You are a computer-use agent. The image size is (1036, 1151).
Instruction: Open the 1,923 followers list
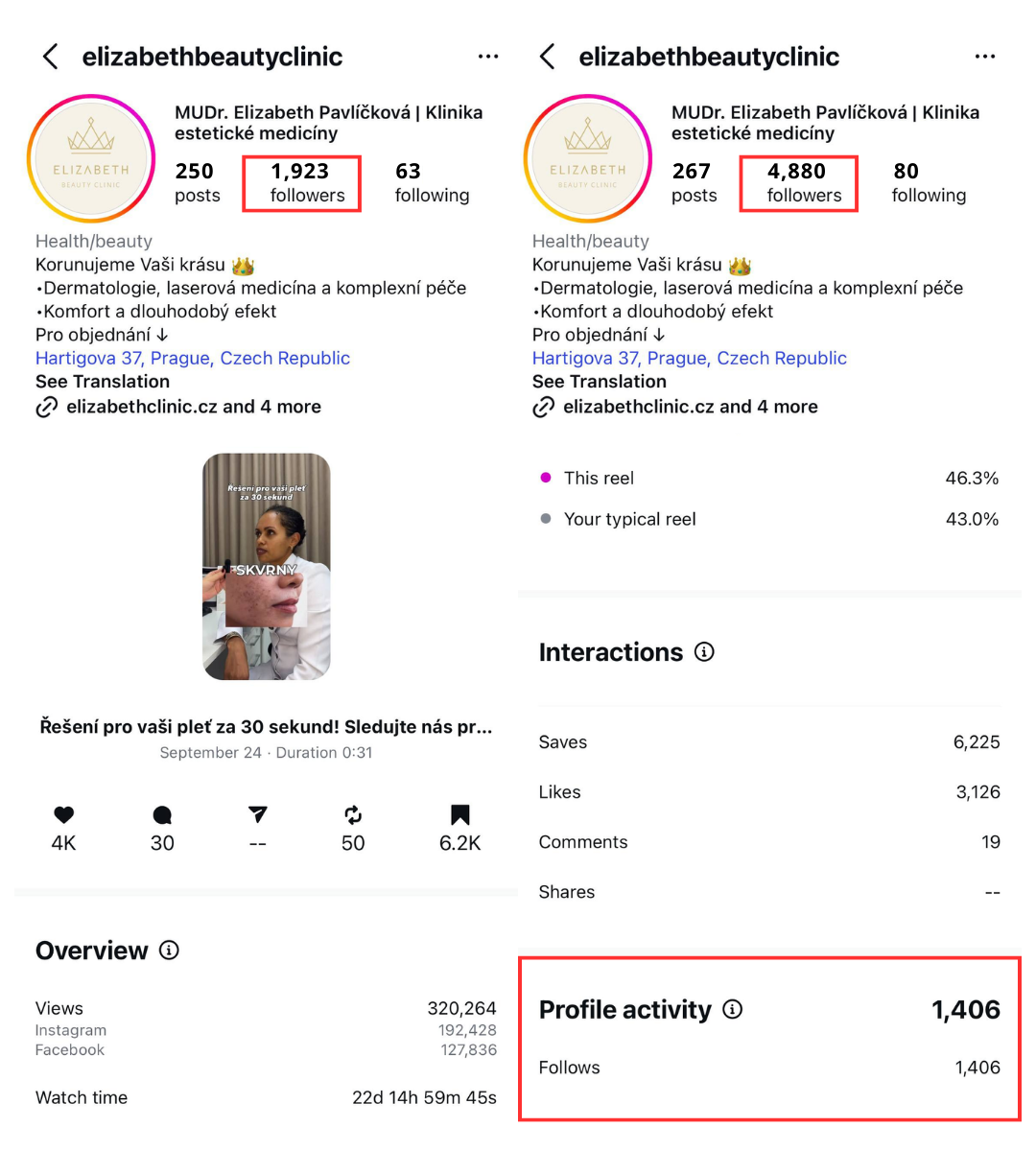pos(302,182)
